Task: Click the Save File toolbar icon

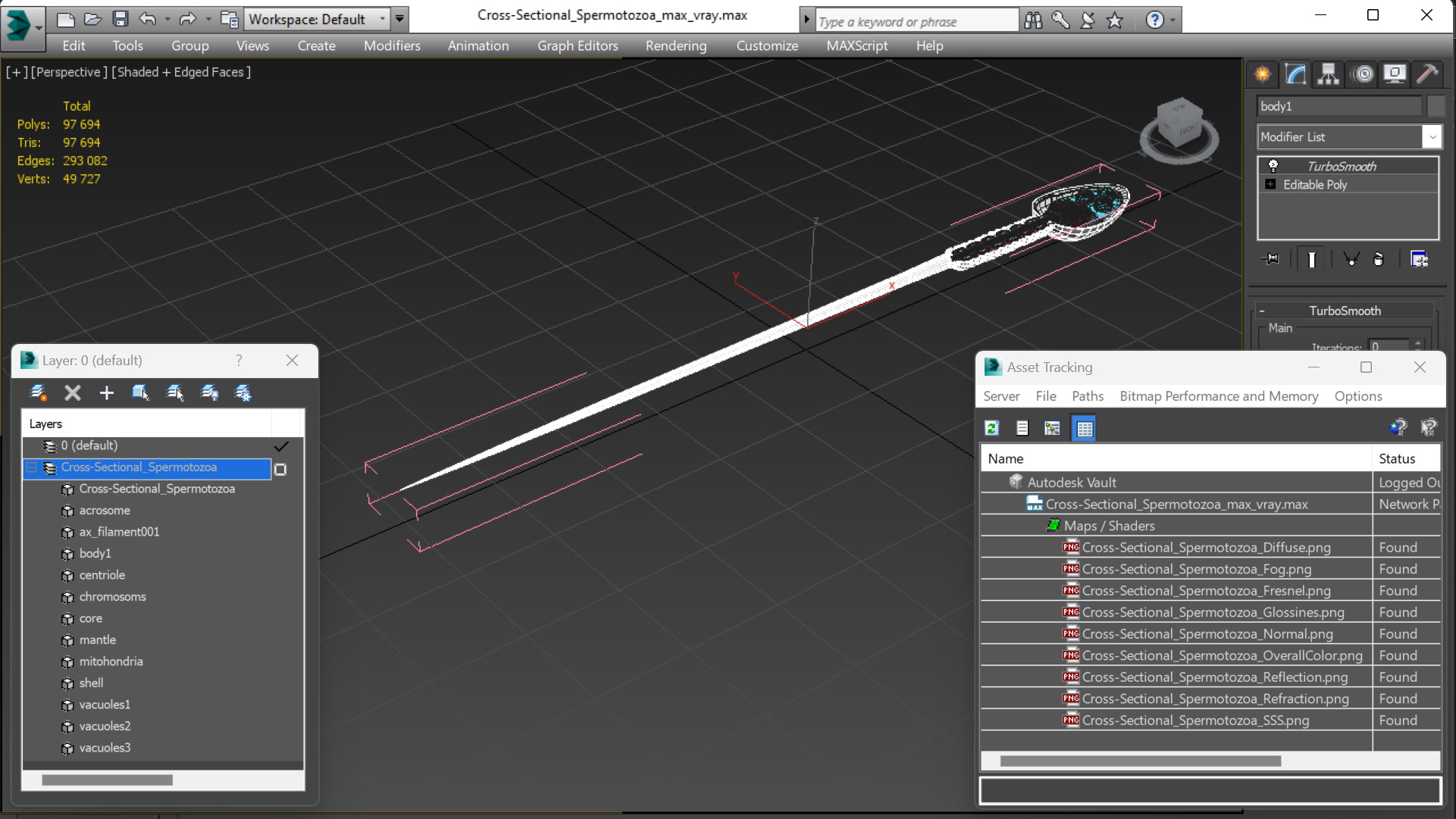Action: (120, 19)
